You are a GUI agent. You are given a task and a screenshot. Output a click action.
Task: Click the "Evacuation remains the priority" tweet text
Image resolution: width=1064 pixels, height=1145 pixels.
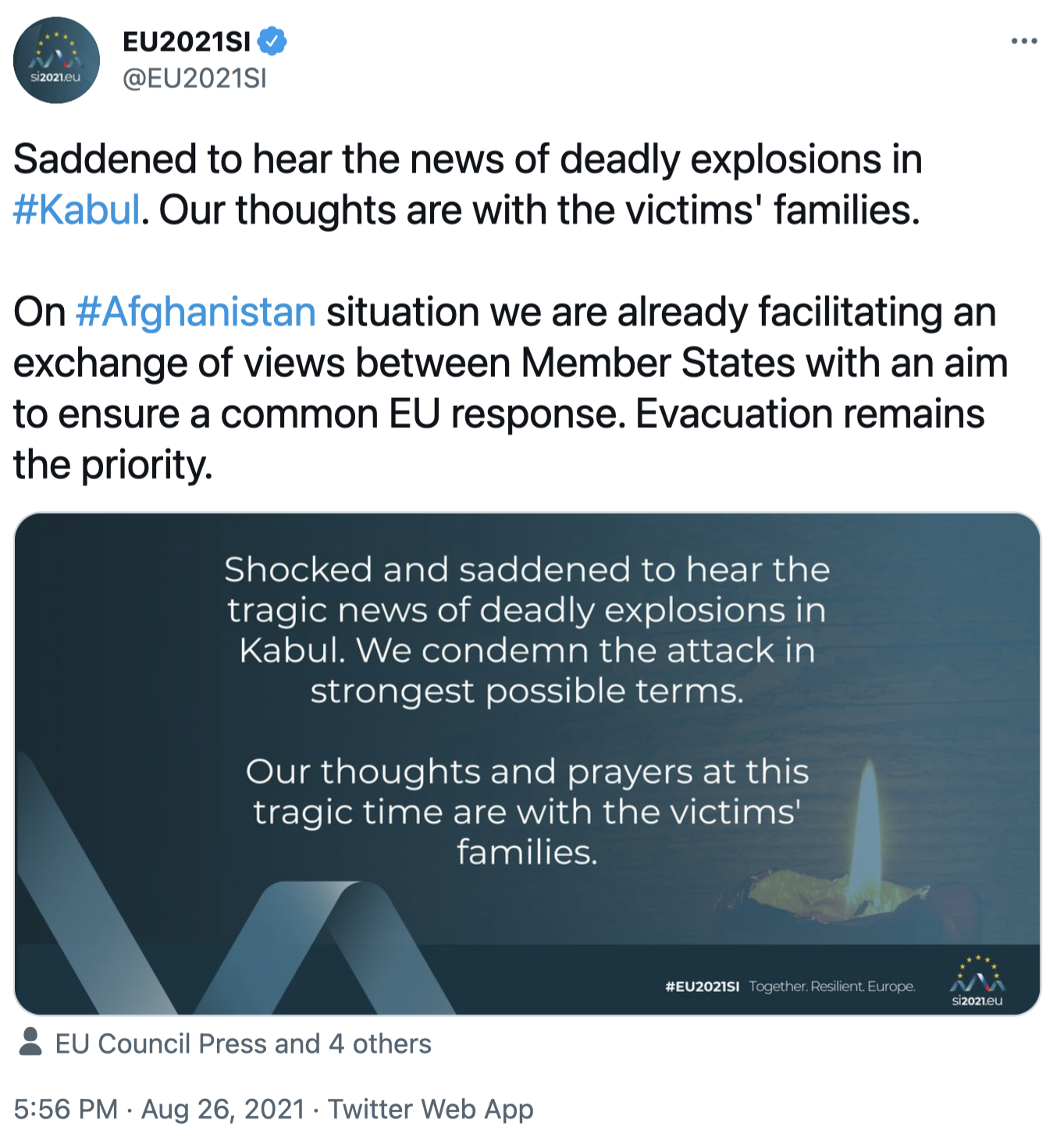pyautogui.click(x=810, y=414)
